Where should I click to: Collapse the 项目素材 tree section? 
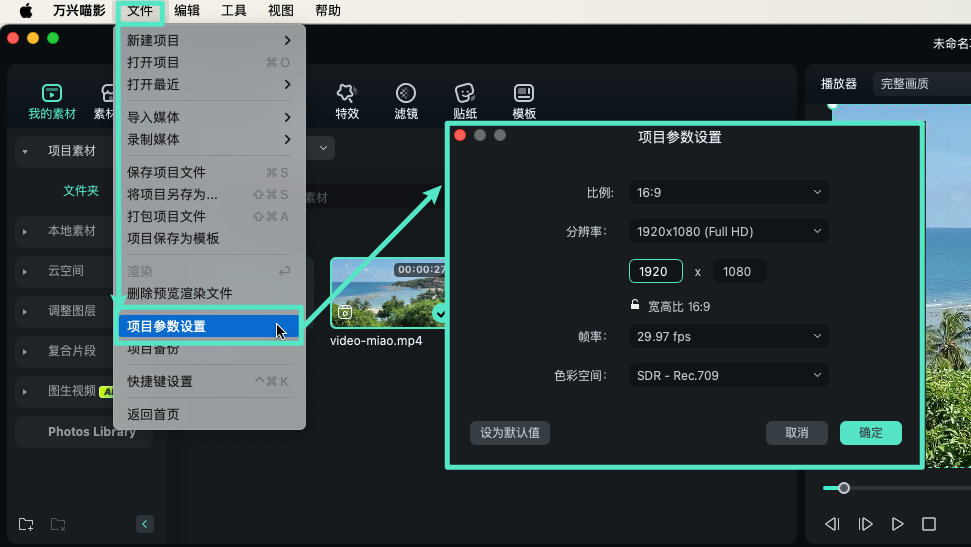coord(25,151)
